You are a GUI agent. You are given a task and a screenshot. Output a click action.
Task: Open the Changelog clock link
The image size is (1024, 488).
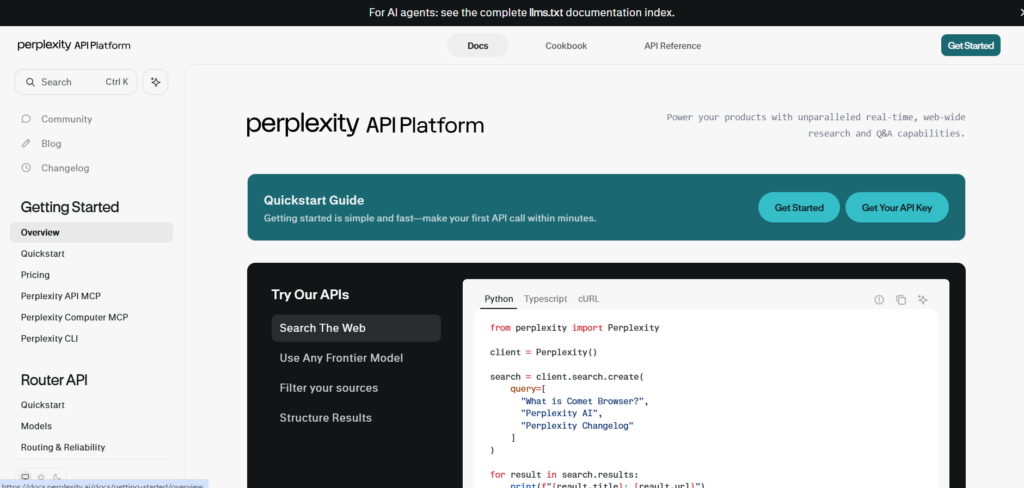(x=56, y=168)
